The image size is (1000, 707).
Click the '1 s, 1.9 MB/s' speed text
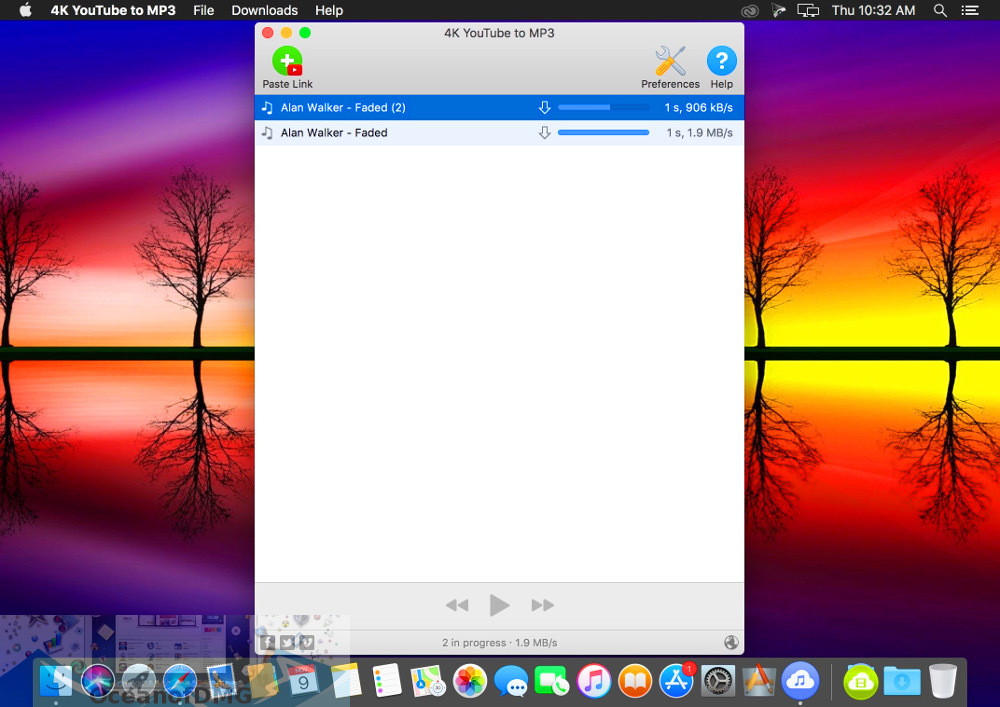(x=700, y=133)
